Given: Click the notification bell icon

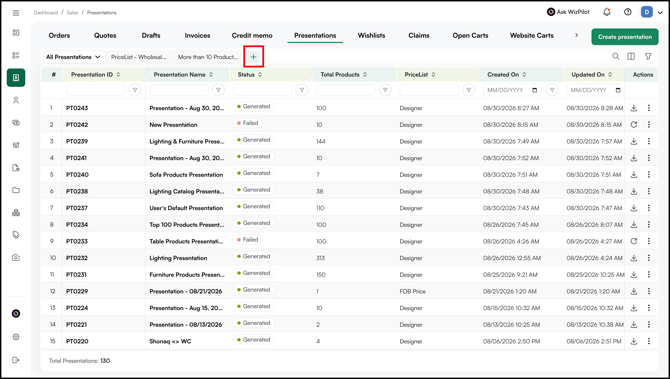Looking at the screenshot, I should coord(607,12).
